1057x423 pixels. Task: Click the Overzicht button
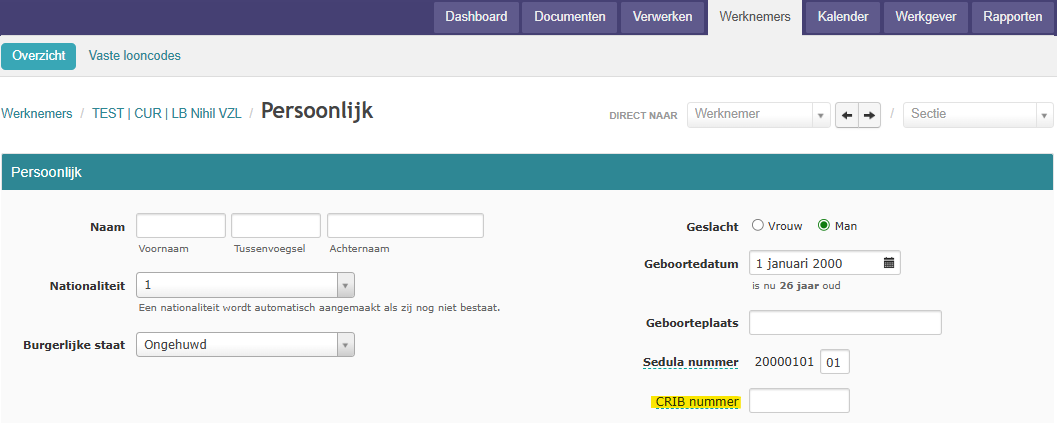[x=38, y=56]
